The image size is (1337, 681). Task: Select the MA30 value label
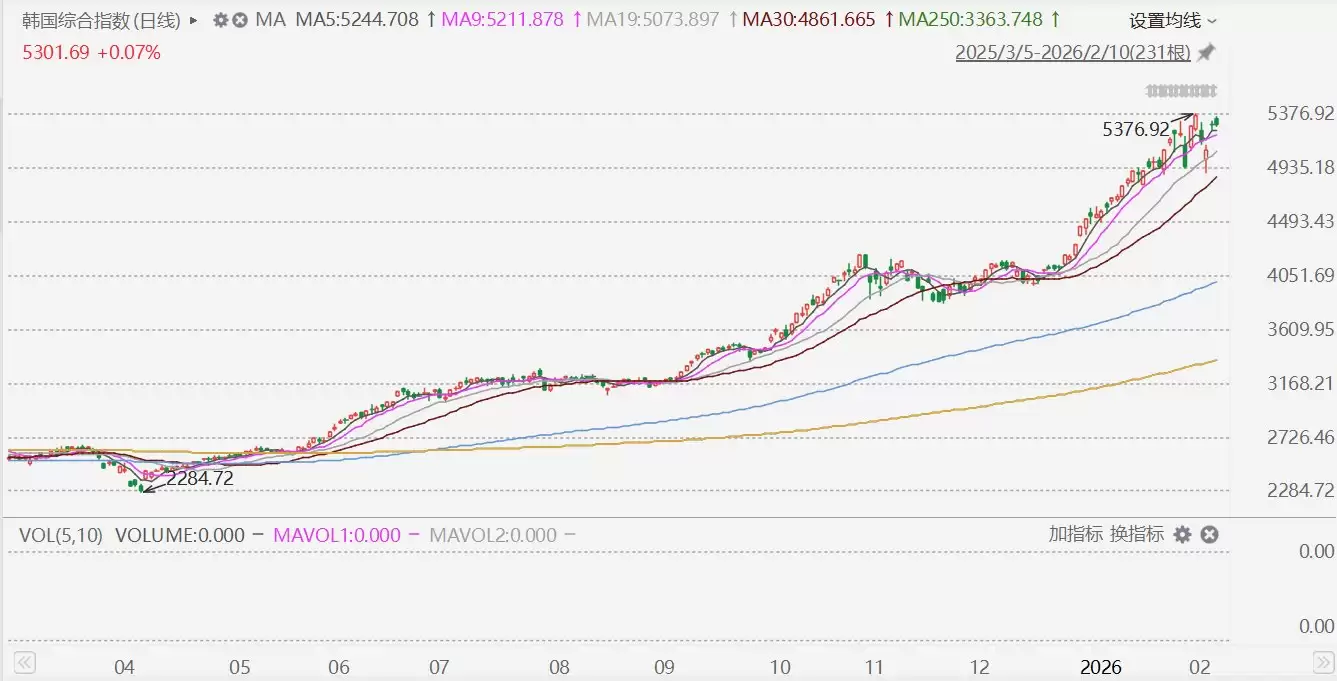coord(810,20)
